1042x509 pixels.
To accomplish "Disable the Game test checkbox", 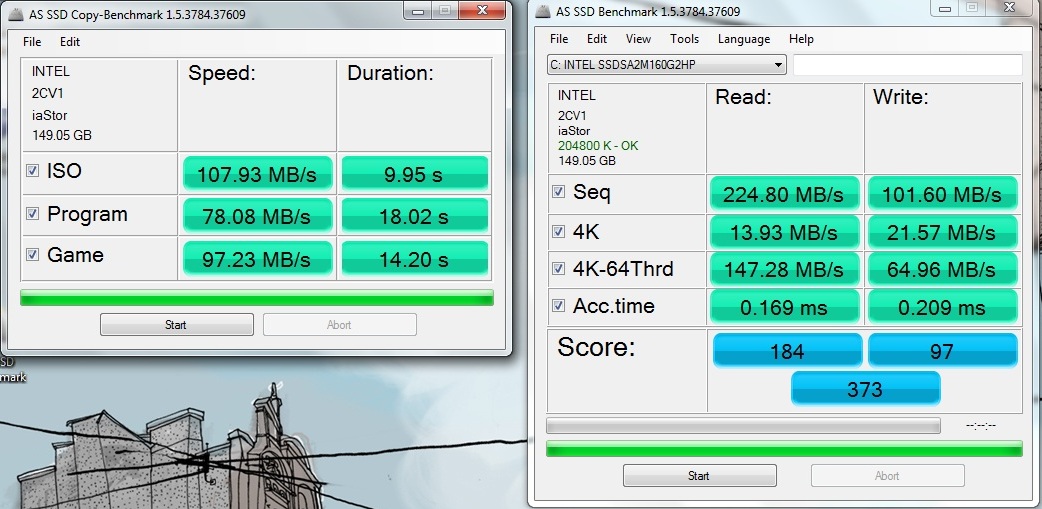I will pyautogui.click(x=32, y=254).
